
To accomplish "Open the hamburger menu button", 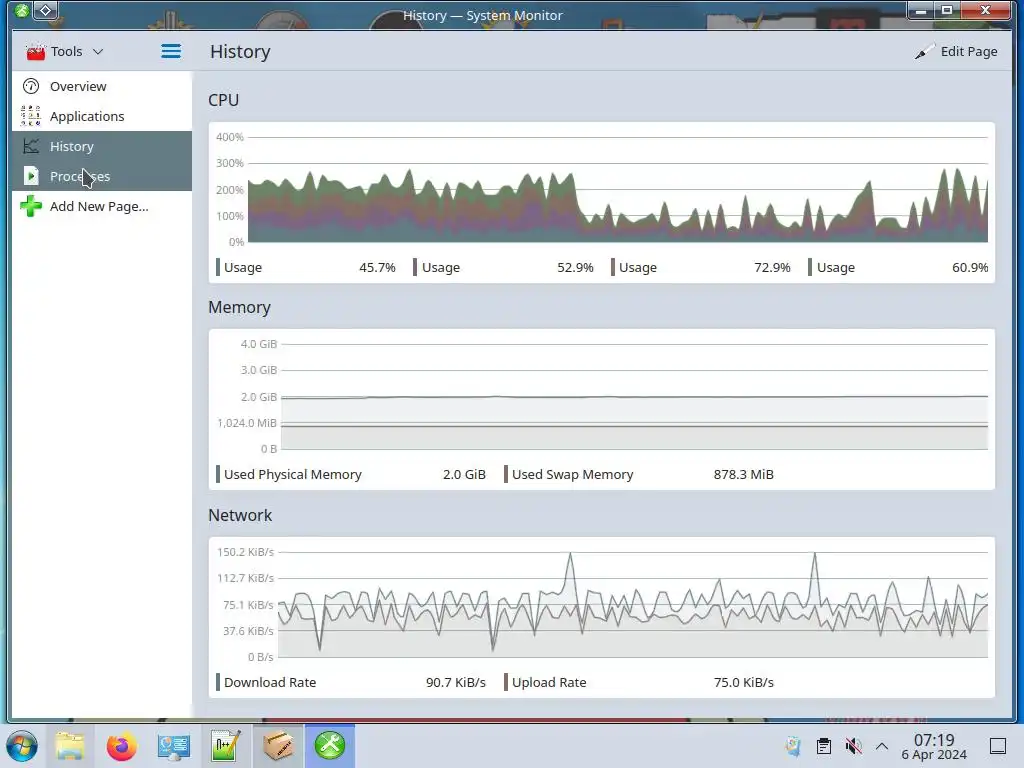I will coord(171,52).
